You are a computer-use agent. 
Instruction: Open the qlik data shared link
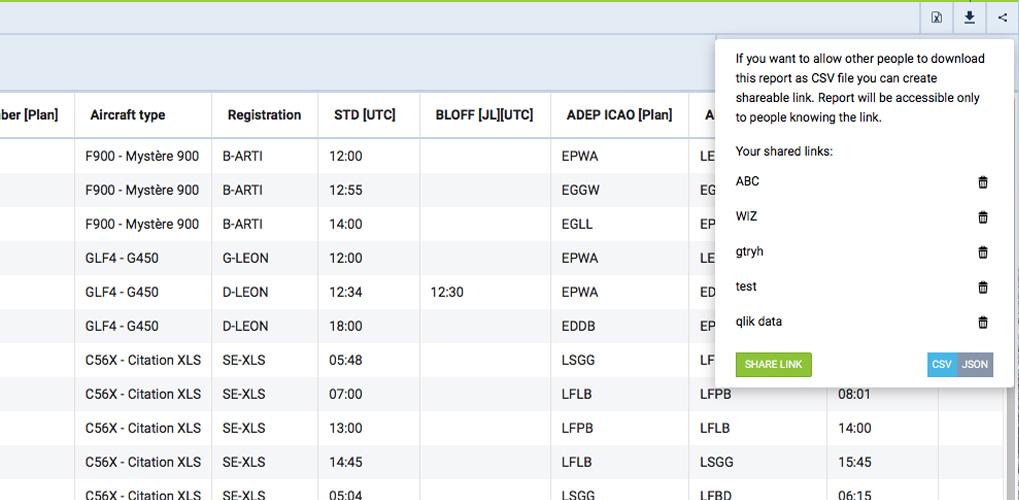tap(758, 322)
